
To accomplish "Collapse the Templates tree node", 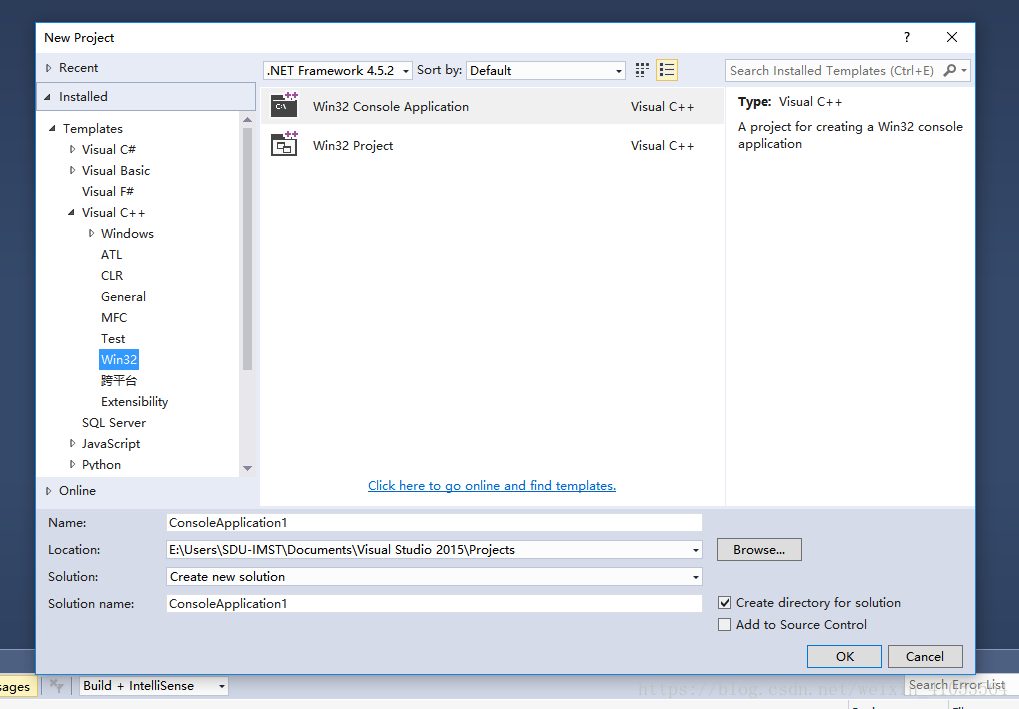I will 53,129.
